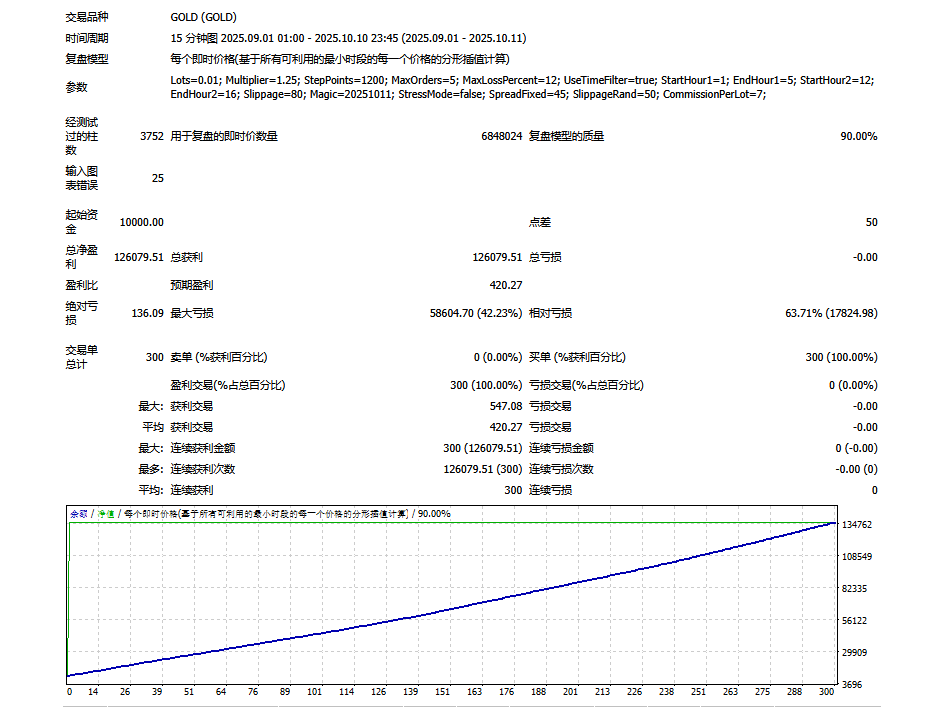Click the 盈利交易 value 300 (100.00%)
The height and width of the screenshot is (707, 943).
486,385
